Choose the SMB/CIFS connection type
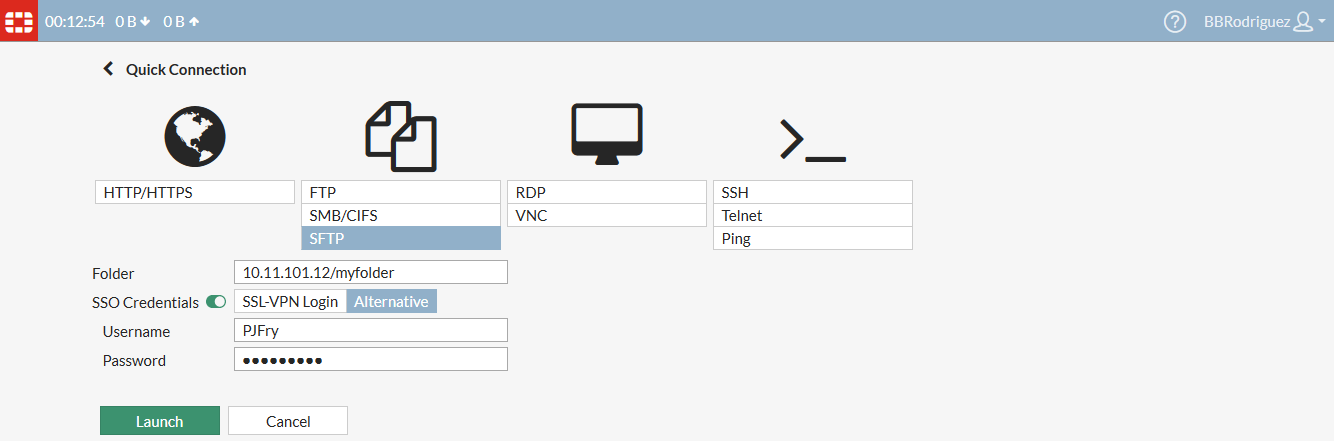Viewport: 1334px width, 441px height. (400, 216)
